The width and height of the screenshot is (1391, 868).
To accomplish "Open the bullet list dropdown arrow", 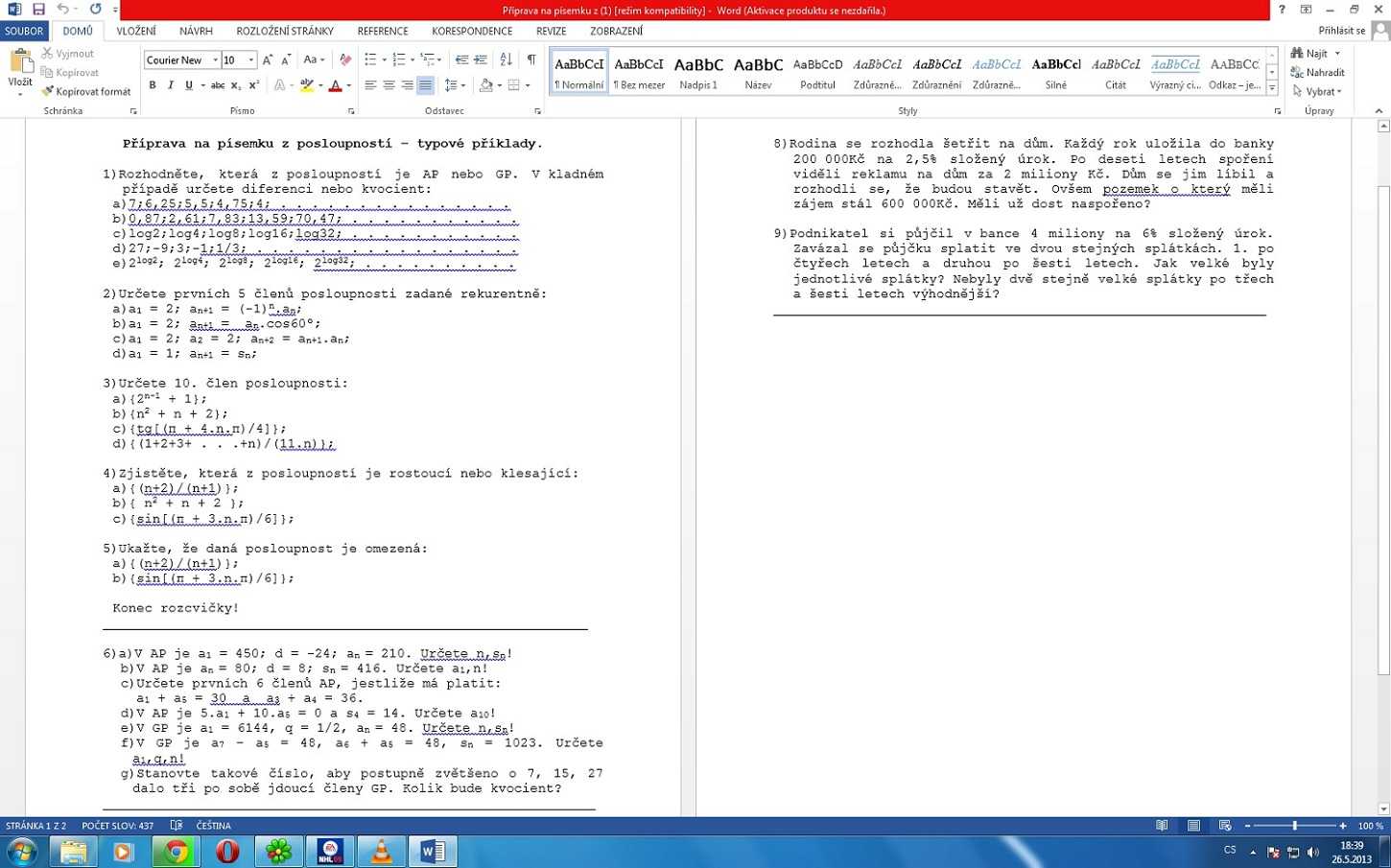I will tap(384, 59).
